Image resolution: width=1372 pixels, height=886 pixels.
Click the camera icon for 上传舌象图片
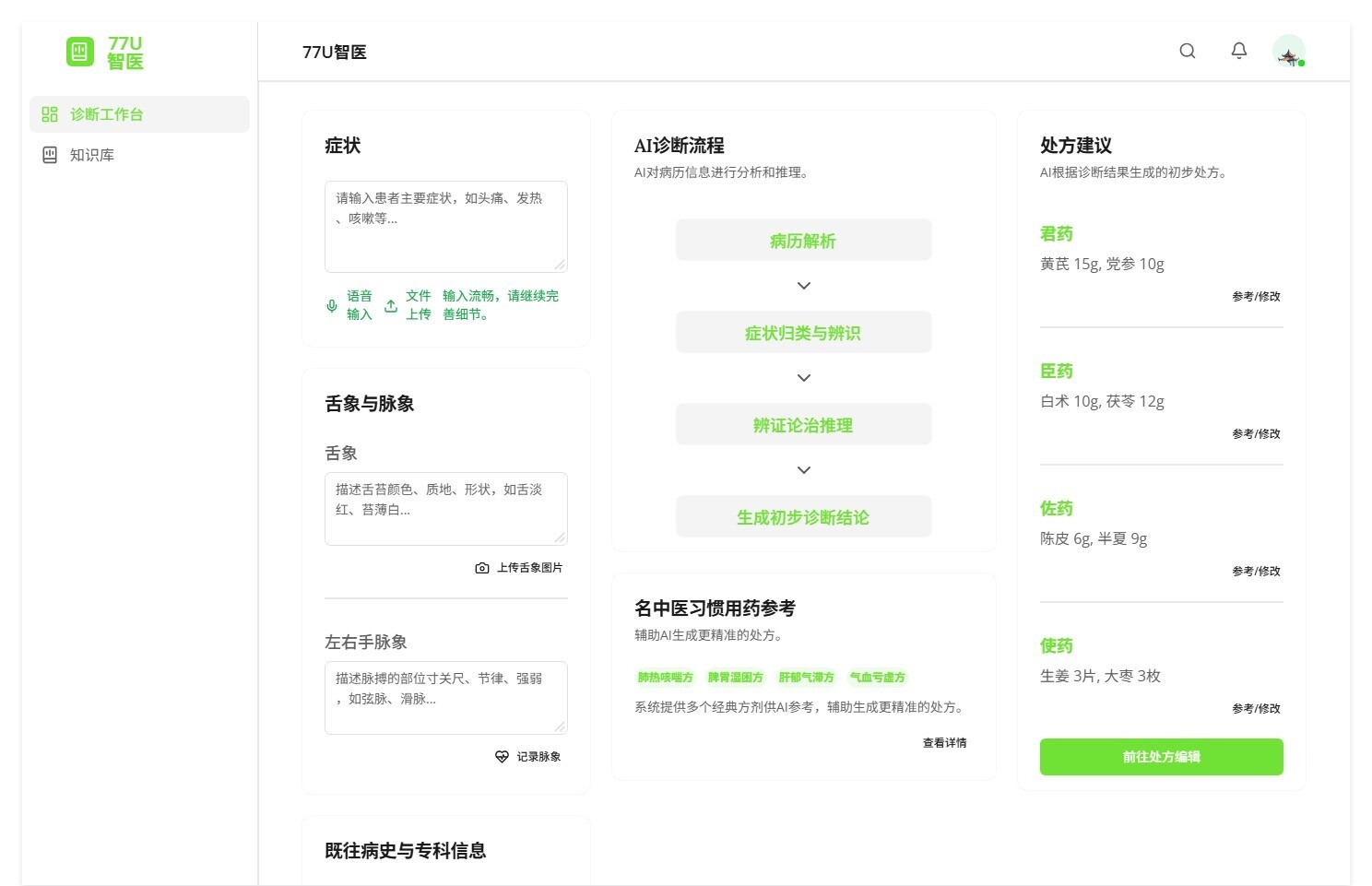[482, 568]
